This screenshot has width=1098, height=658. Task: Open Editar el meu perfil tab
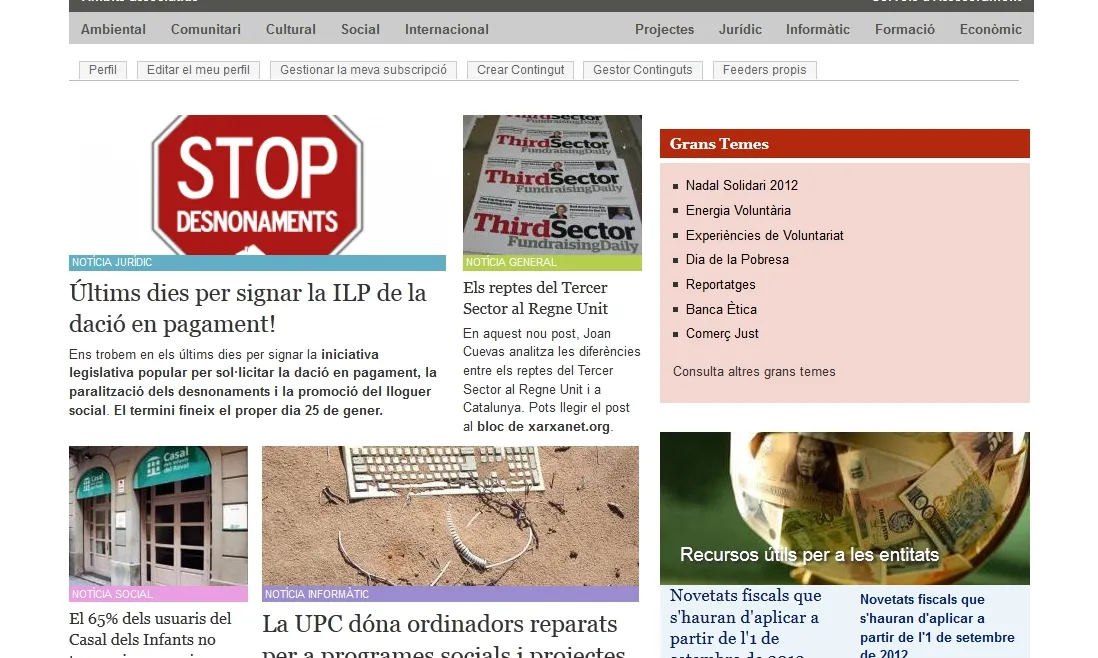tap(198, 70)
